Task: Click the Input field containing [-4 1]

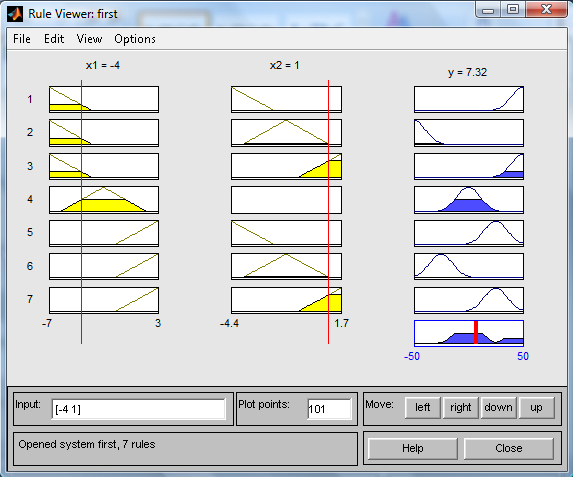Action: coord(138,409)
